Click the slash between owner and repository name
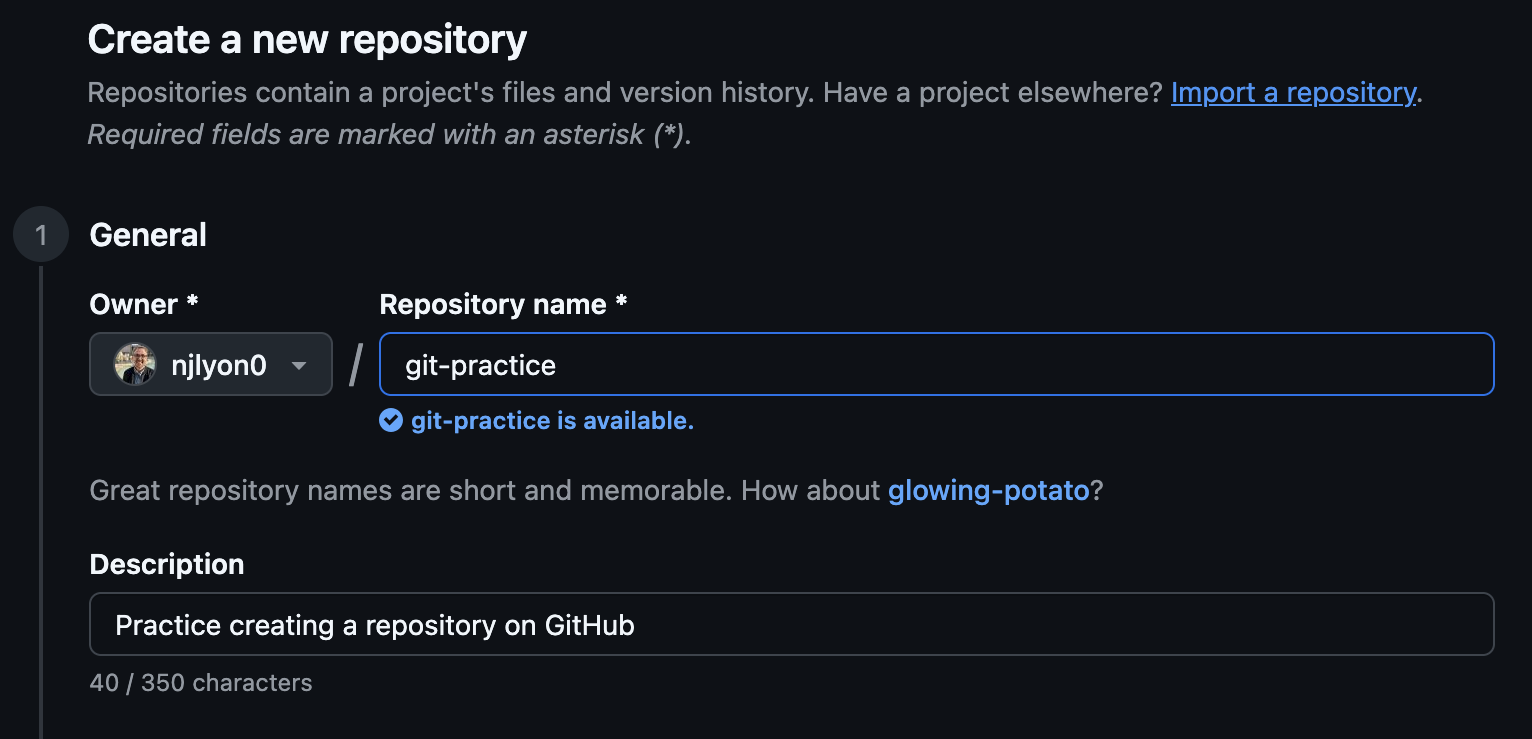 pyautogui.click(x=354, y=364)
